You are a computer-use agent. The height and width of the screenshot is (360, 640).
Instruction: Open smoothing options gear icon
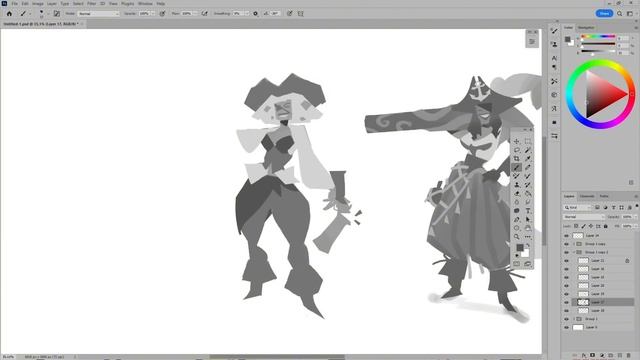pyautogui.click(x=256, y=13)
